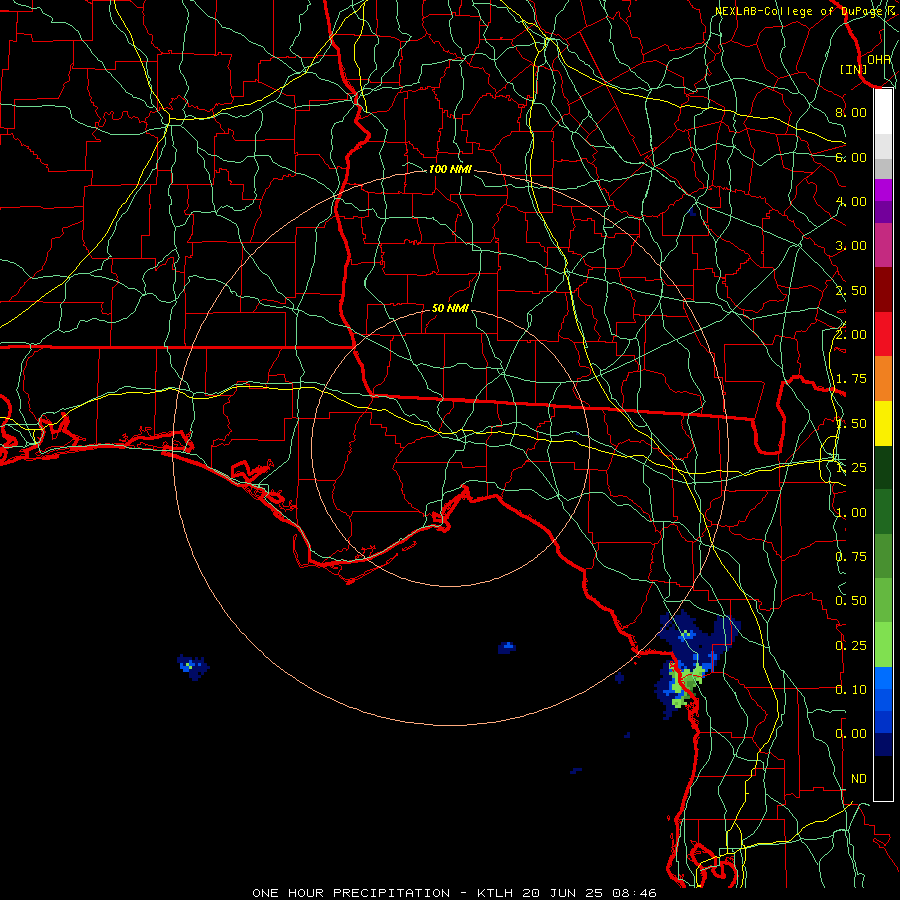The width and height of the screenshot is (900, 900).
Task: Click the small offshore rain cell in southwest gulf
Action: point(193,667)
